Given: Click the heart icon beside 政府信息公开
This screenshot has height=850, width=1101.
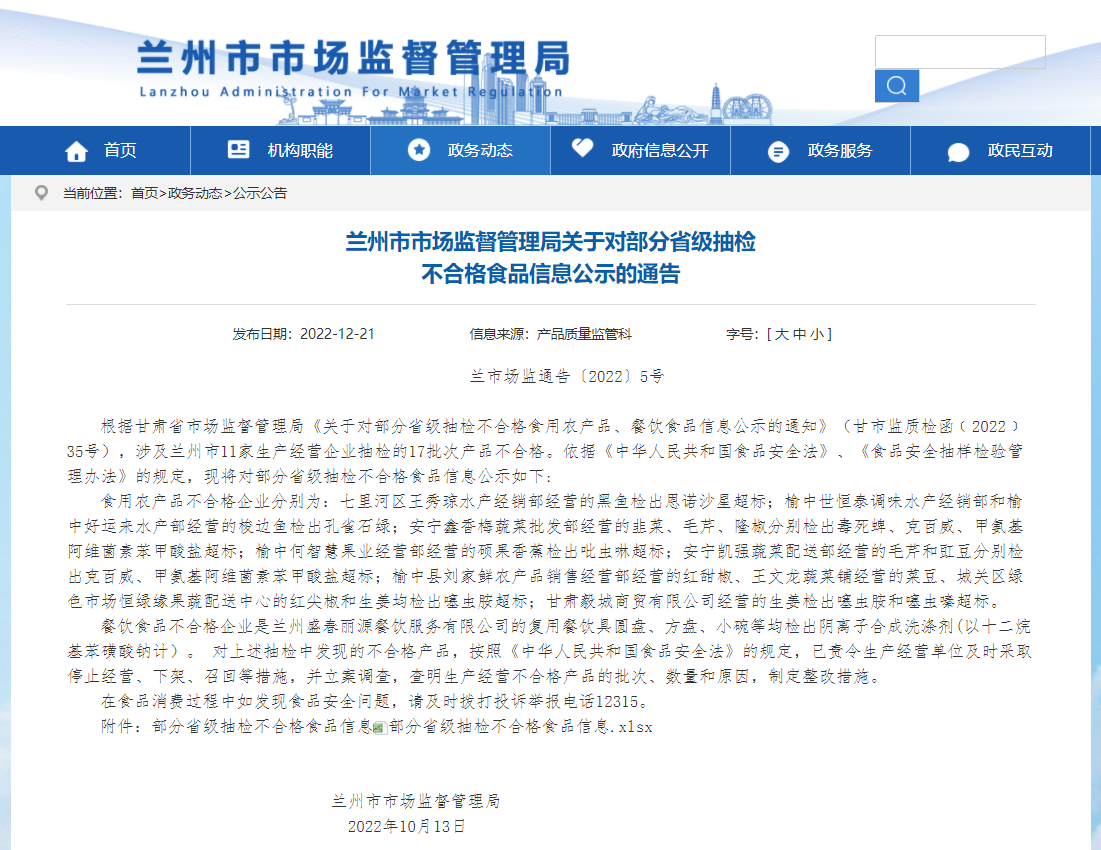Looking at the screenshot, I should tap(583, 147).
